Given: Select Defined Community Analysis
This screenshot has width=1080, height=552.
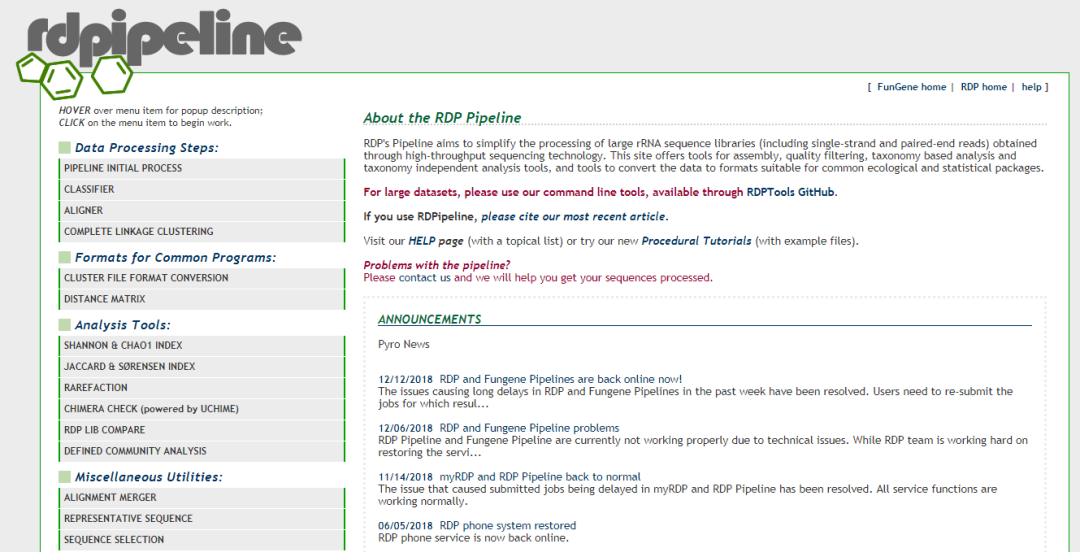Looking at the screenshot, I should [x=202, y=451].
